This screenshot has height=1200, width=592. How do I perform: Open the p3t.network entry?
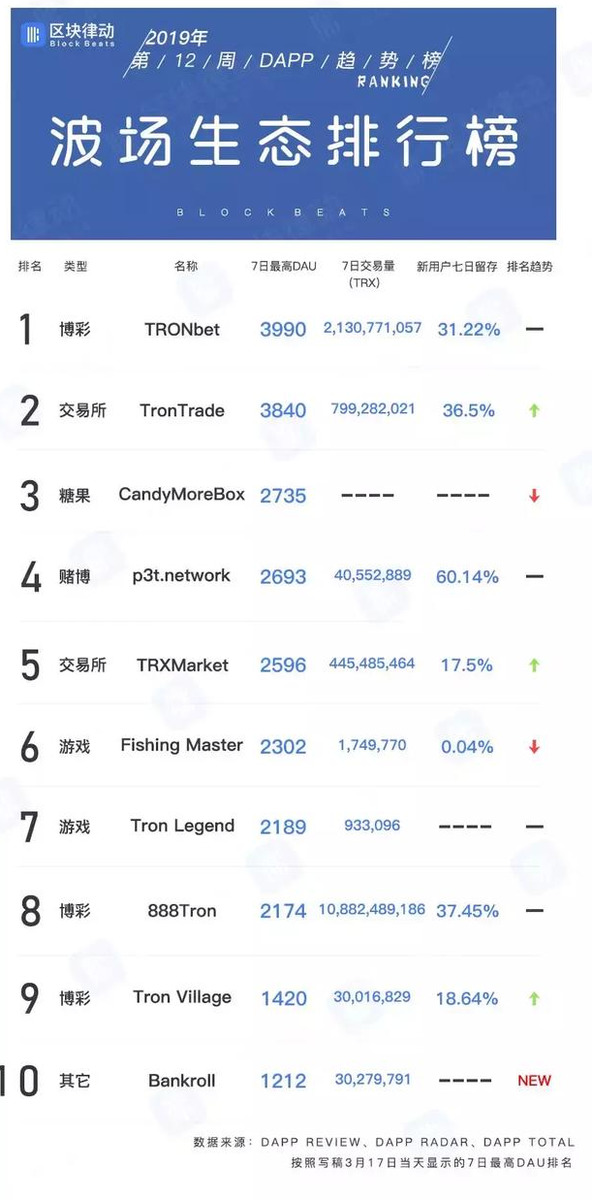point(181,576)
